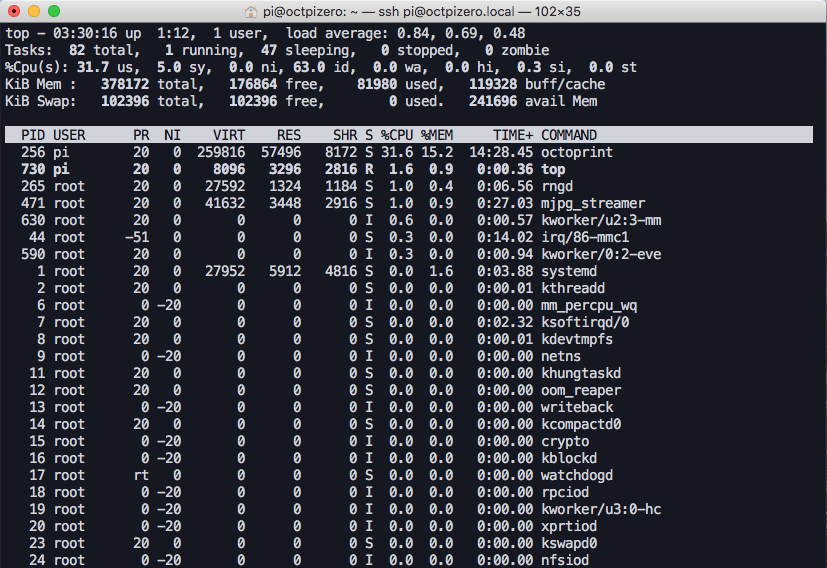827x568 pixels.
Task: Select the systemd process command
Action: click(569, 271)
